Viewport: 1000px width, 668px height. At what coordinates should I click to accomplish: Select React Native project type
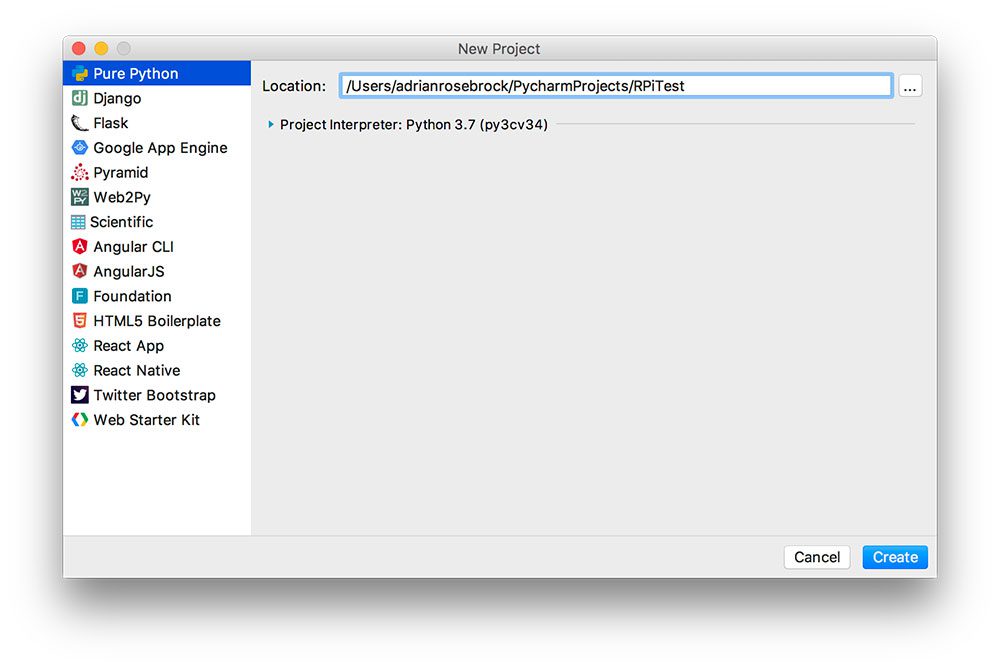click(x=157, y=370)
